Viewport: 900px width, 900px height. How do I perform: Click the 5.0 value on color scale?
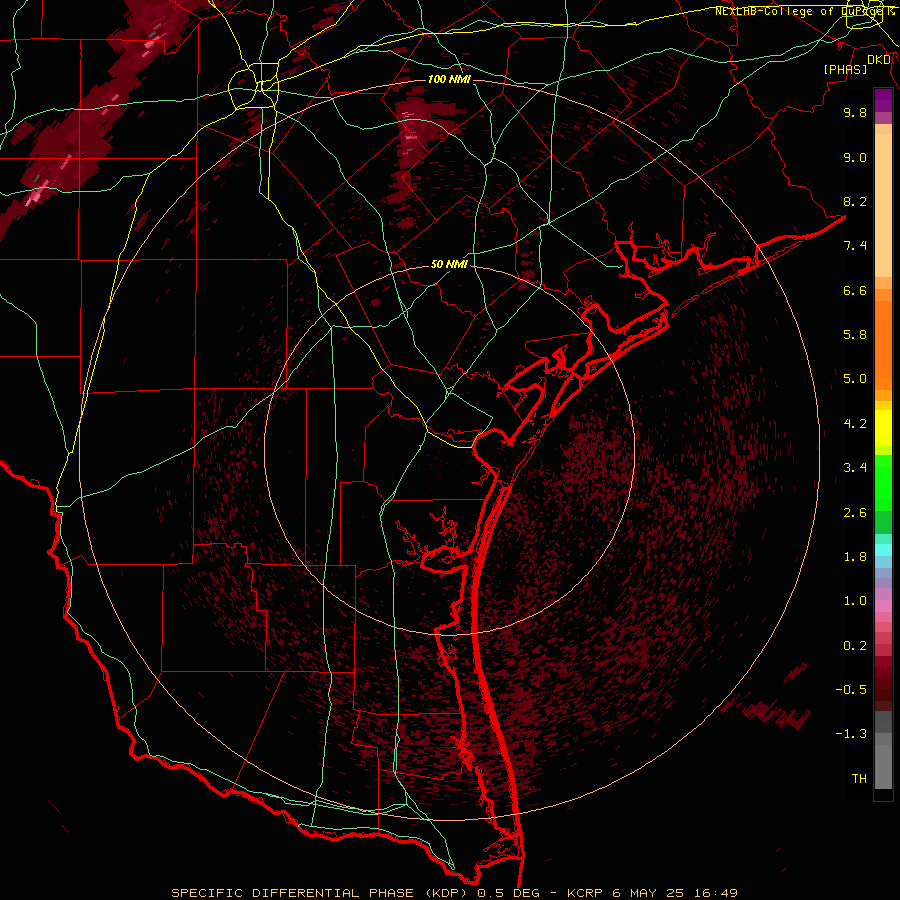tap(855, 379)
